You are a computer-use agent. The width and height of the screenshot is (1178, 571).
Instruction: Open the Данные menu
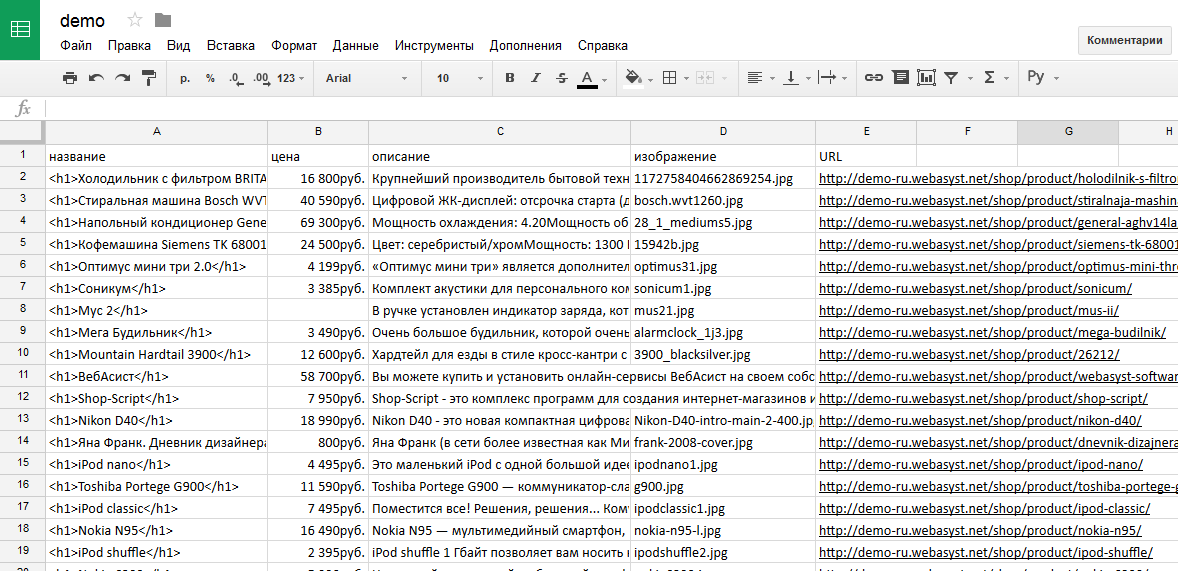[x=355, y=46]
